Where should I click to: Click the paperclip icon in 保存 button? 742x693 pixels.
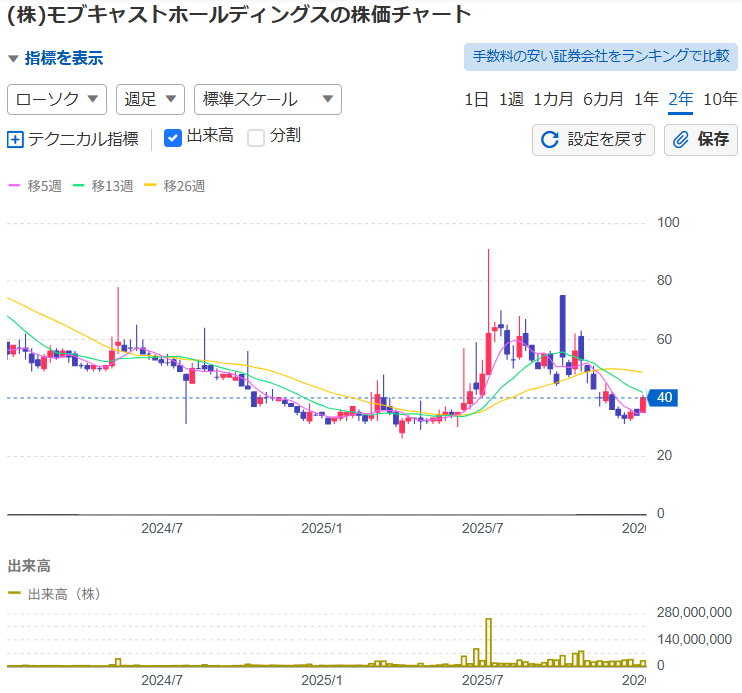681,140
